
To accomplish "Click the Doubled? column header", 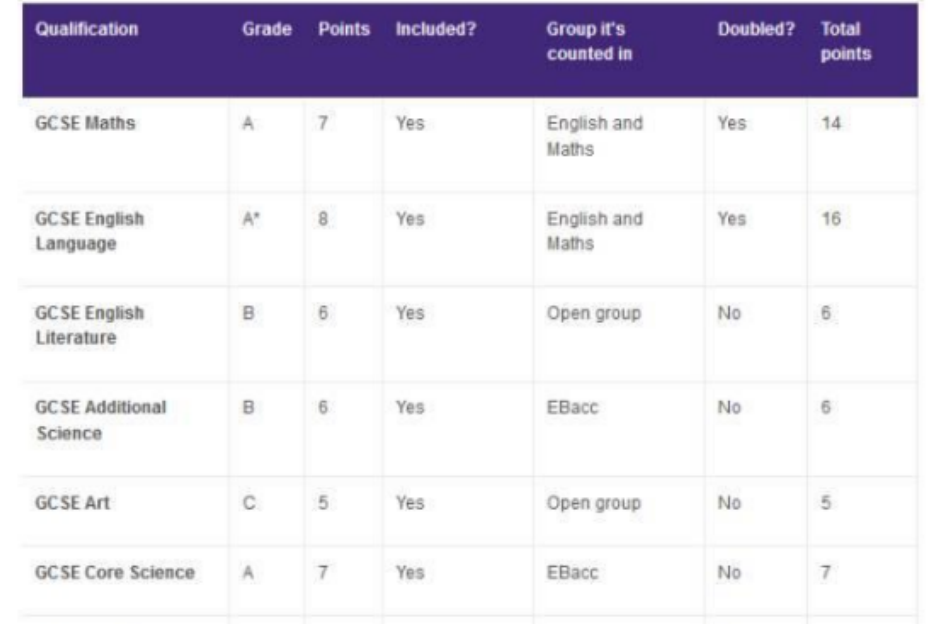I will pyautogui.click(x=756, y=29).
